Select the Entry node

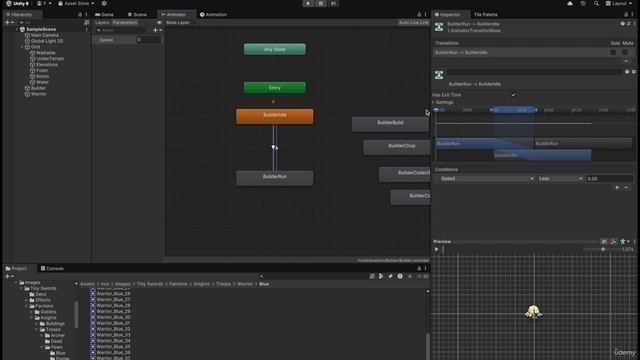pyautogui.click(x=275, y=88)
